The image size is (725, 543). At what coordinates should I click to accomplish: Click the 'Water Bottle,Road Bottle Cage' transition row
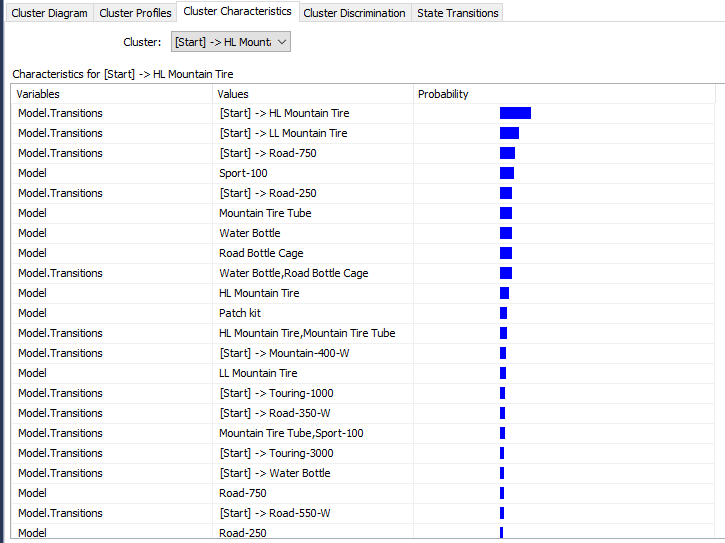tap(293, 273)
